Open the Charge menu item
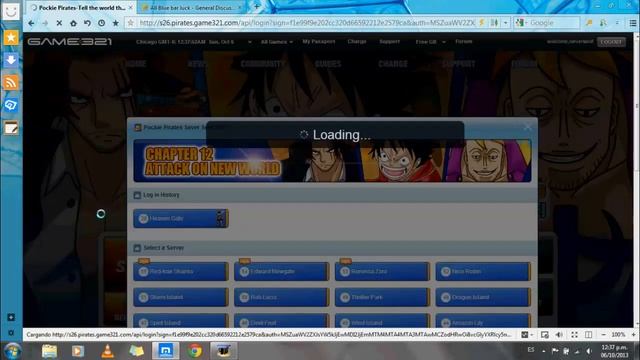The height and width of the screenshot is (360, 640). 357,41
